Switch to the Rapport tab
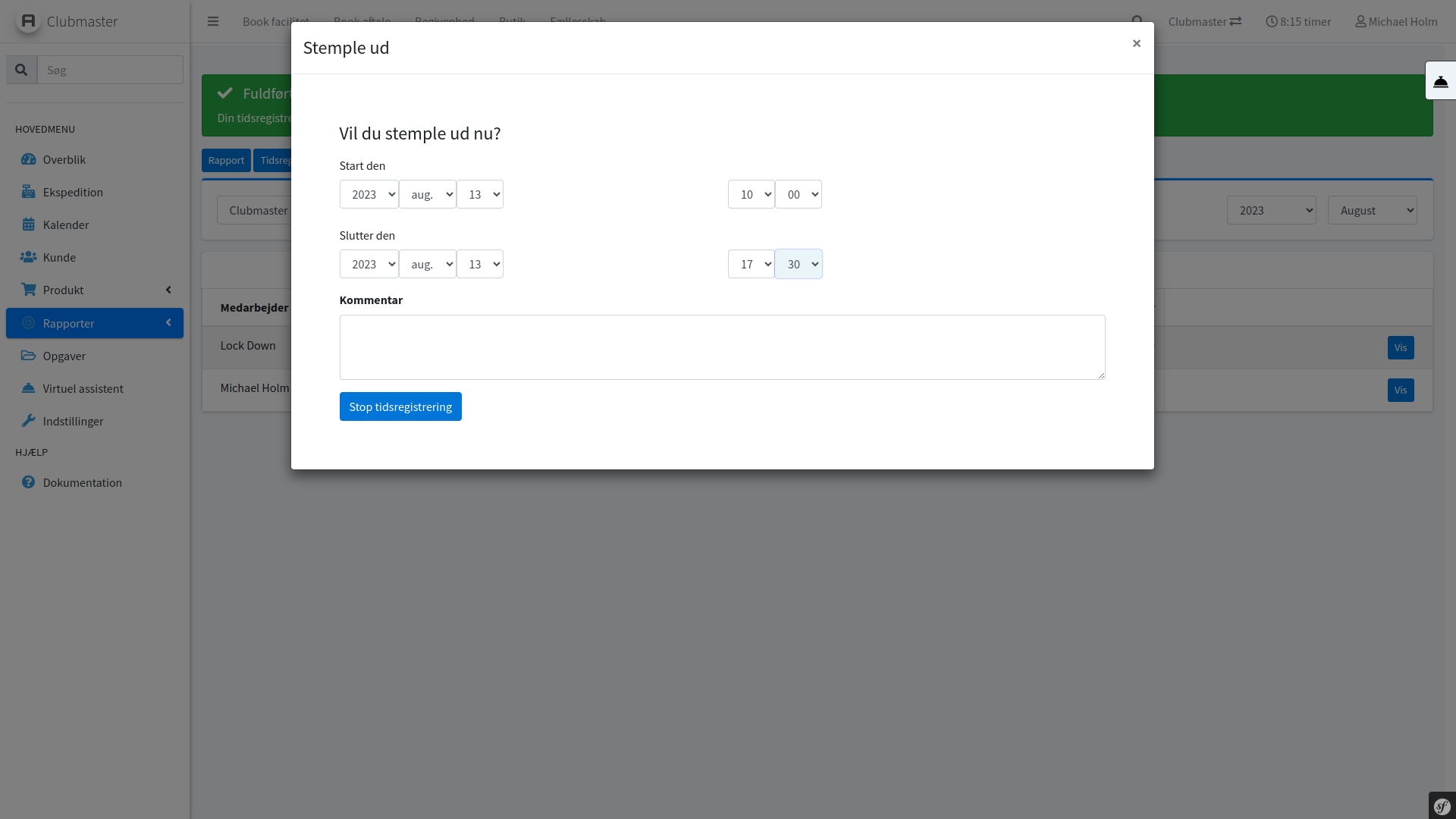The height and width of the screenshot is (819, 1456). (226, 160)
